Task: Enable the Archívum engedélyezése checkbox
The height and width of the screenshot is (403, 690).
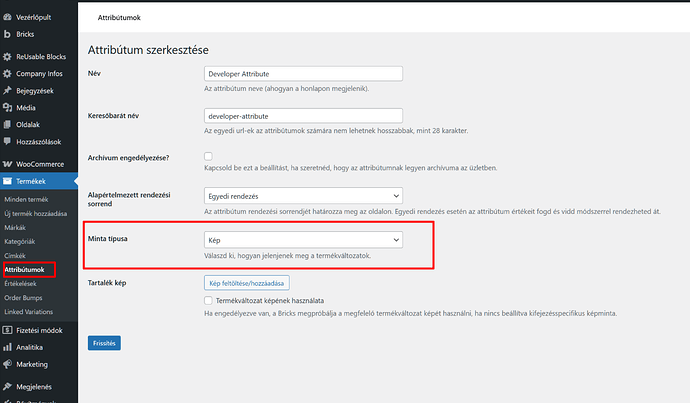Action: [x=208, y=156]
